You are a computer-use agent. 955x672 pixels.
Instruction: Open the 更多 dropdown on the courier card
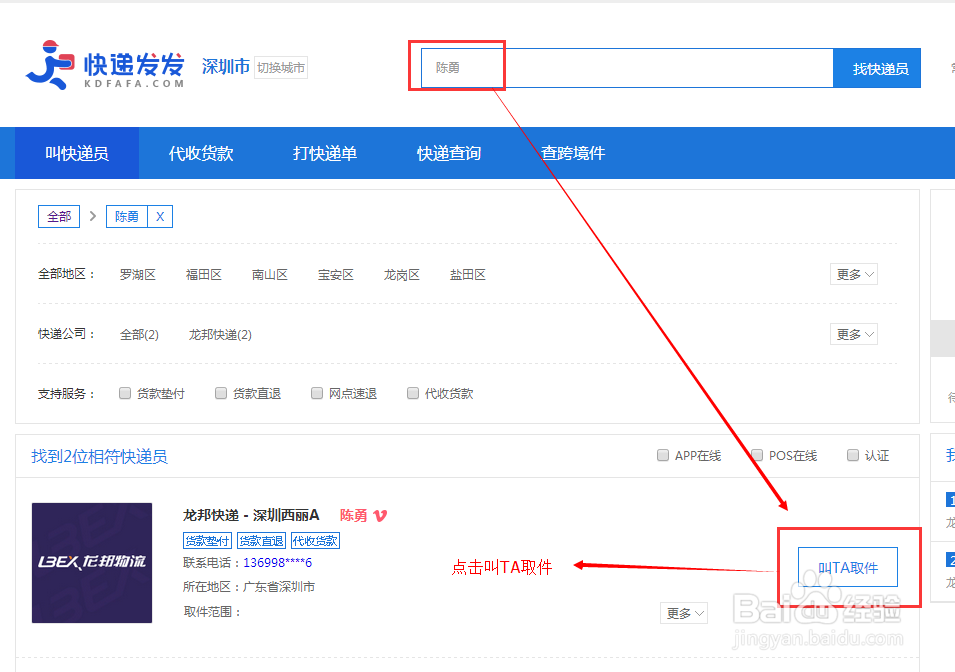coord(683,612)
